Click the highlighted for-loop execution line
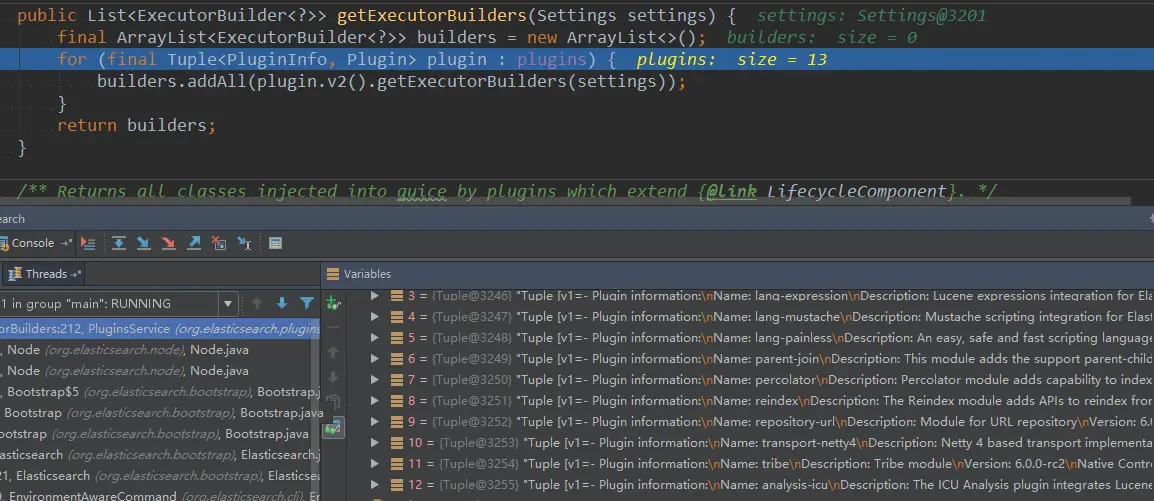Viewport: 1154px width, 501px height. 577,60
